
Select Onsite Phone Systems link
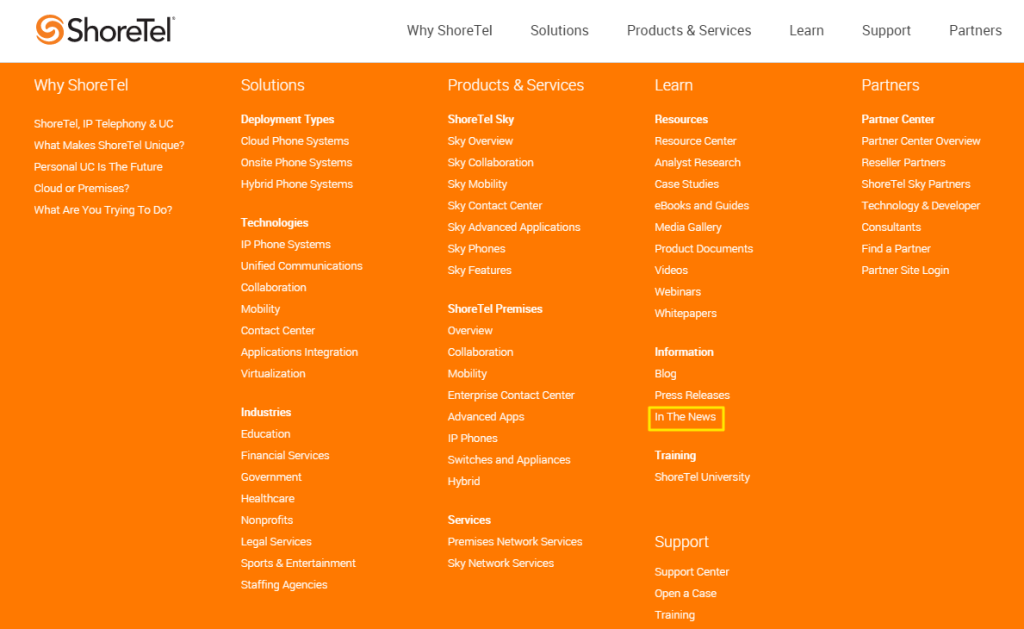[x=296, y=163]
